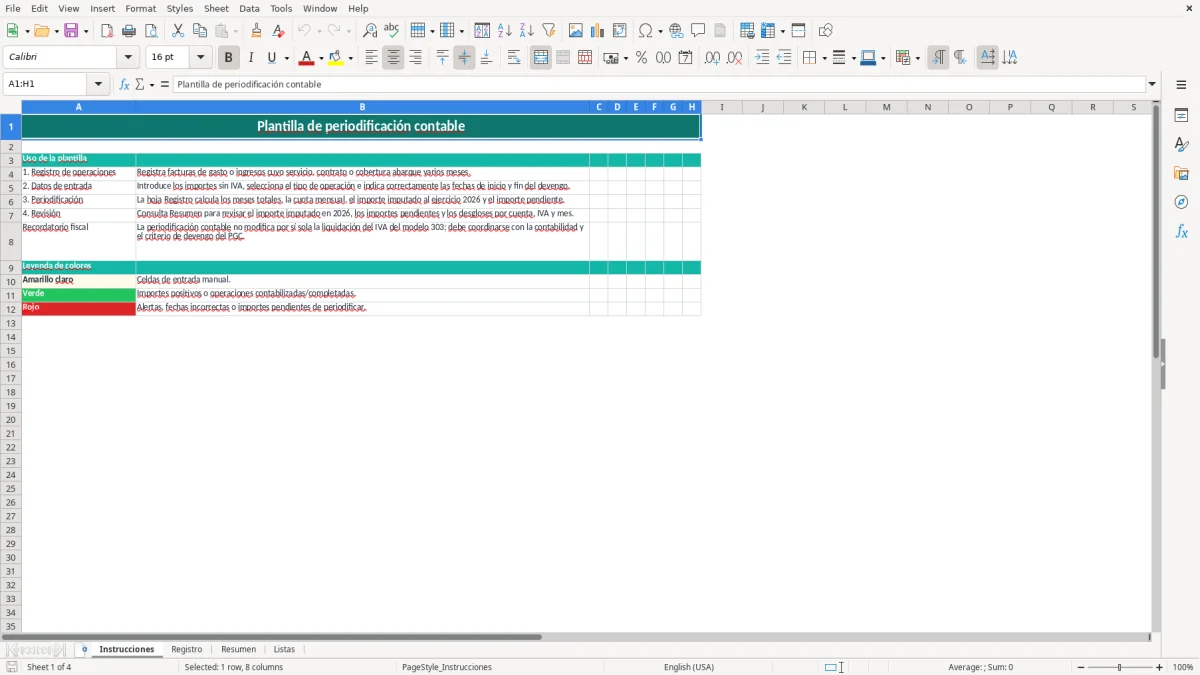The height and width of the screenshot is (675, 1200).
Task: Add a decimal place
Action: (x=712, y=58)
